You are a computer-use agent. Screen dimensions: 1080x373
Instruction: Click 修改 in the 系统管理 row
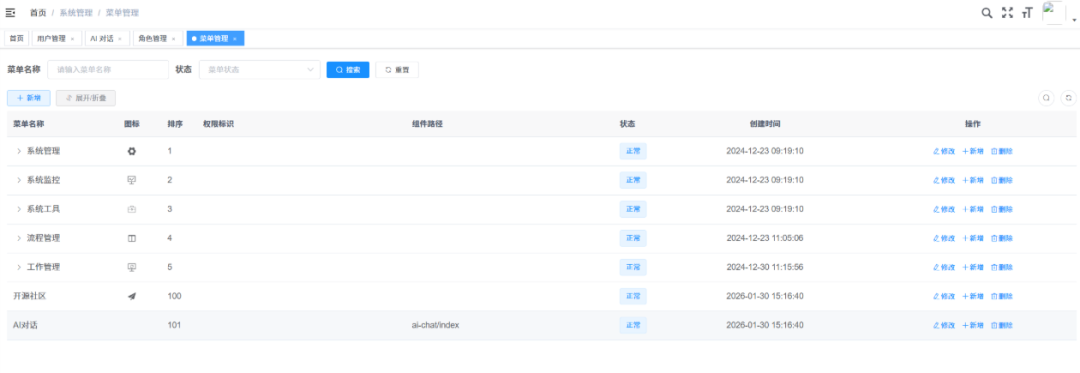pos(944,151)
